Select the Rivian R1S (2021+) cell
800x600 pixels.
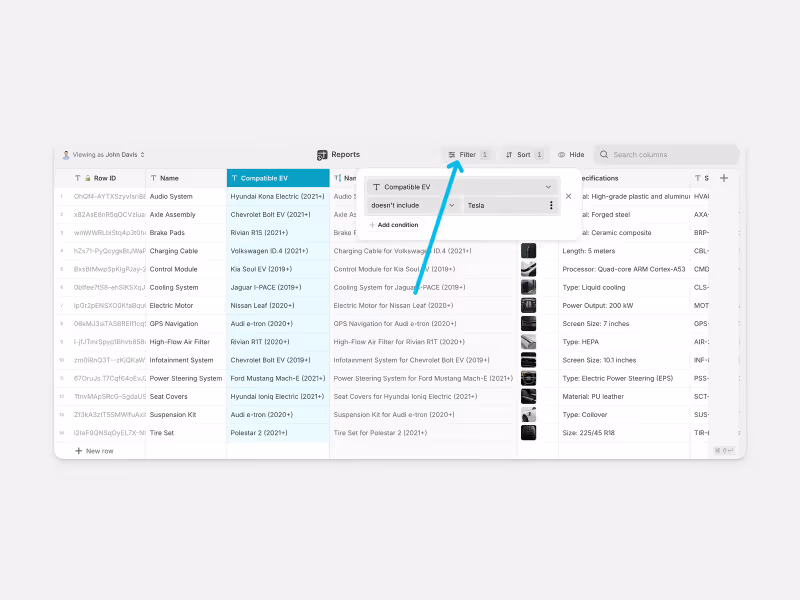click(x=278, y=233)
